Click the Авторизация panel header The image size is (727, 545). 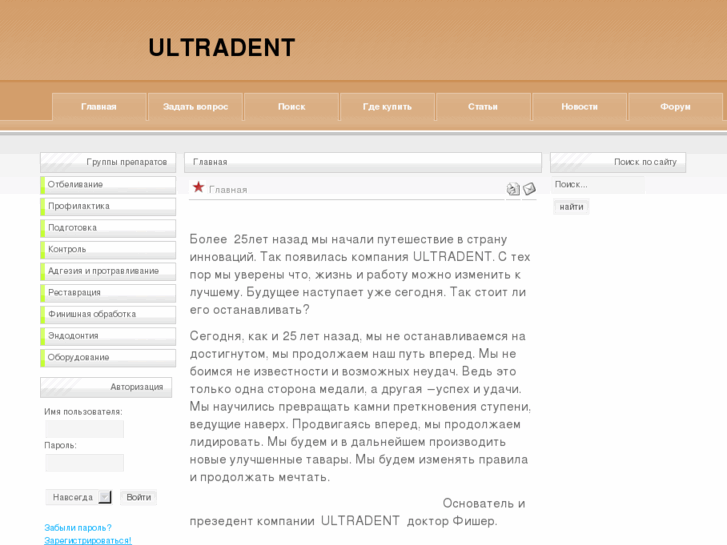(x=106, y=387)
